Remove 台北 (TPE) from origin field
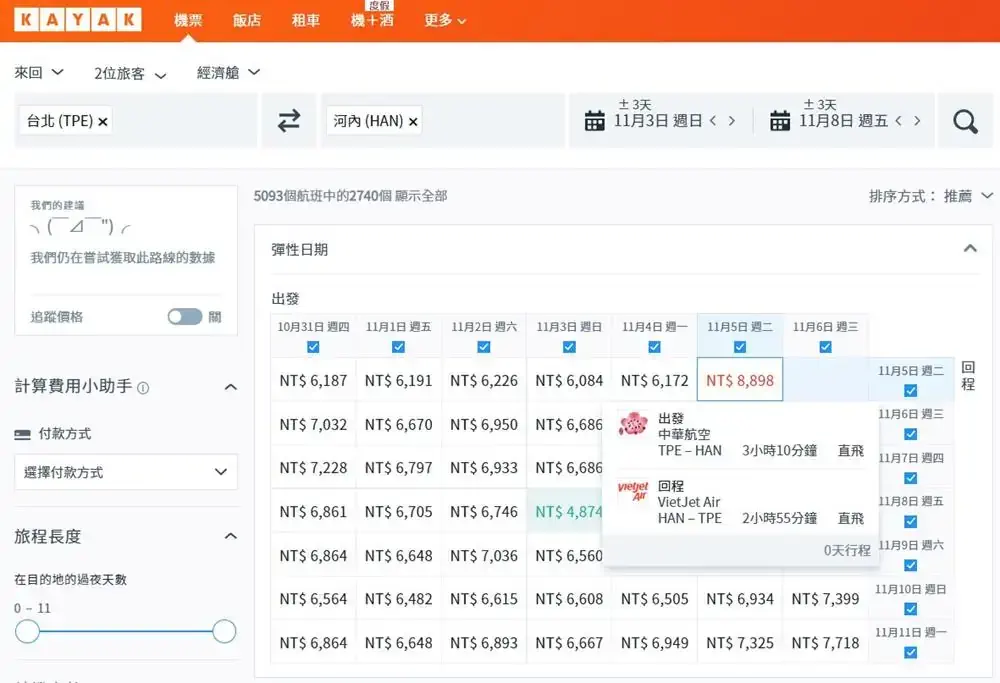 pos(103,121)
